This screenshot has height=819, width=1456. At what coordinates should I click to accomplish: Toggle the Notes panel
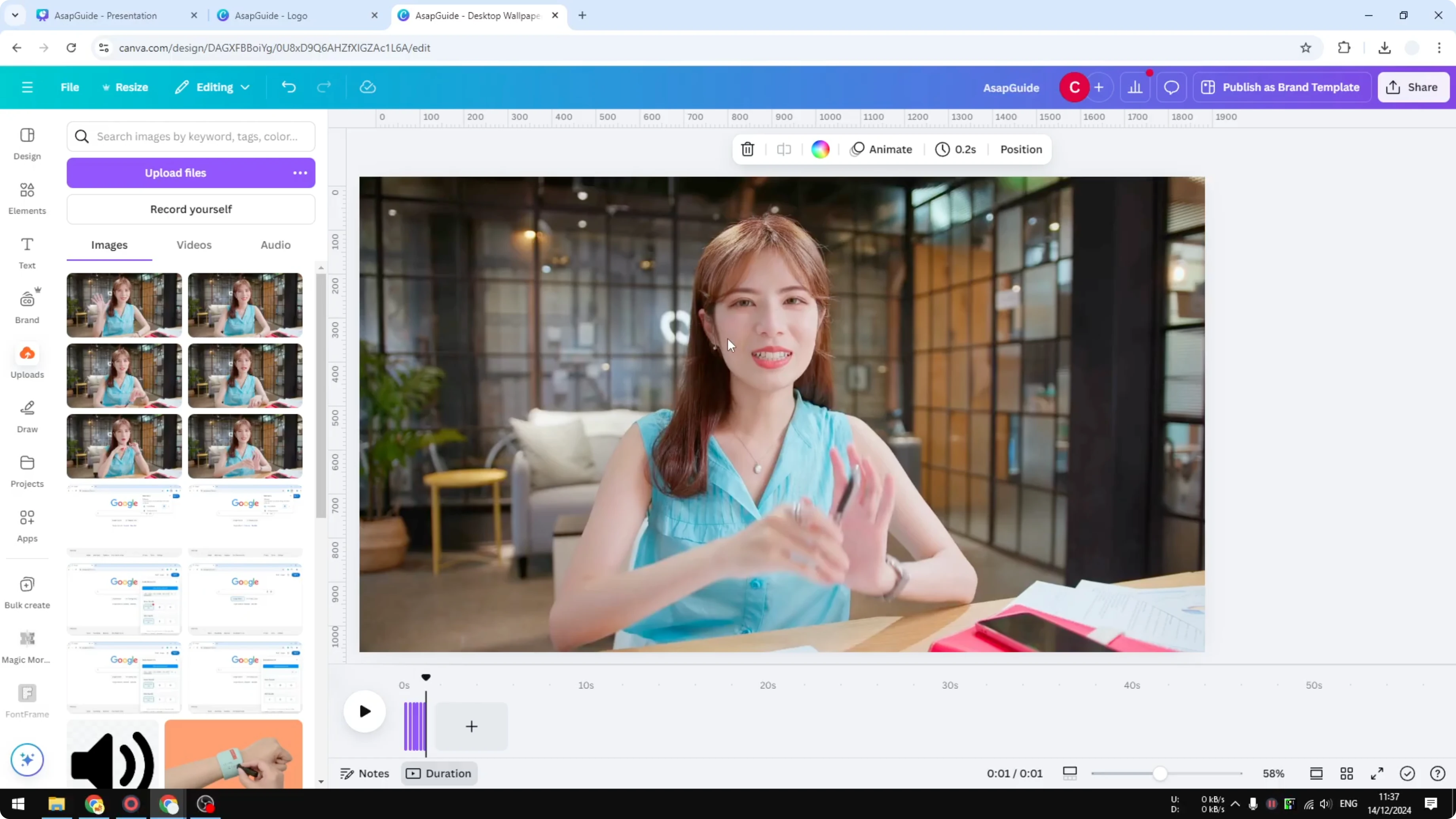tap(364, 773)
